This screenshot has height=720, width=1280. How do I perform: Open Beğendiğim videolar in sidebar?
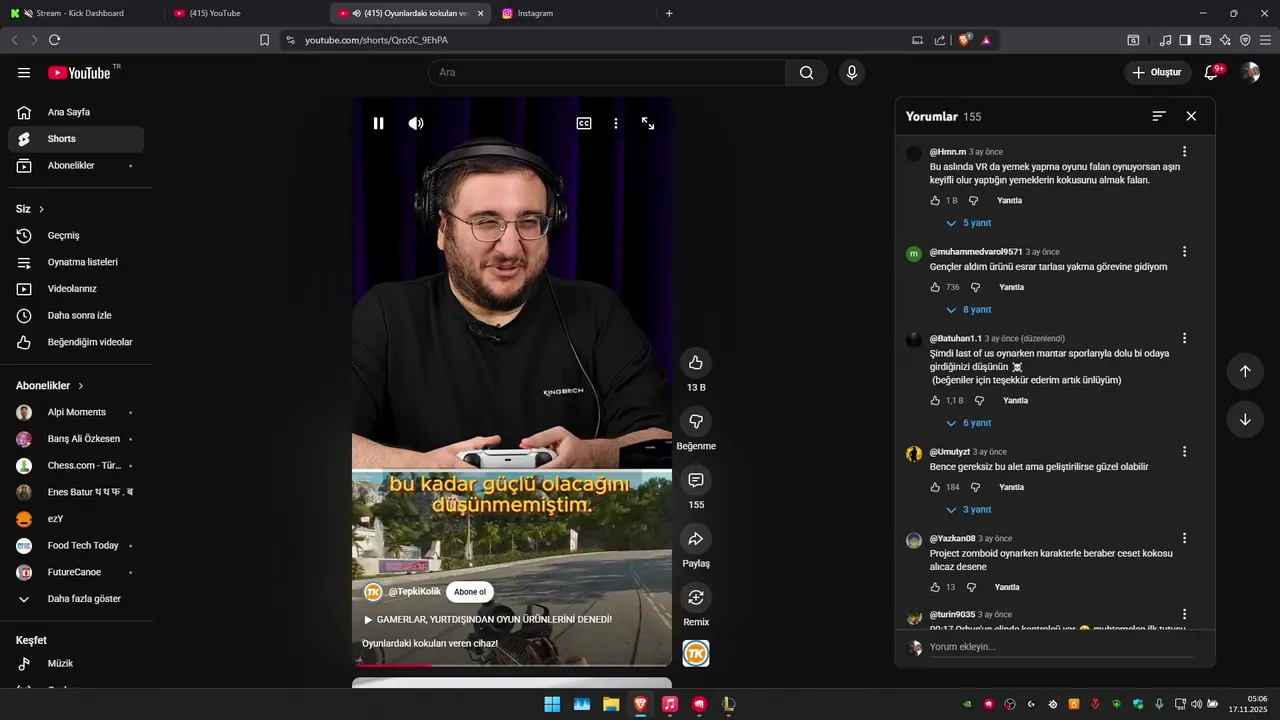tap(76, 342)
